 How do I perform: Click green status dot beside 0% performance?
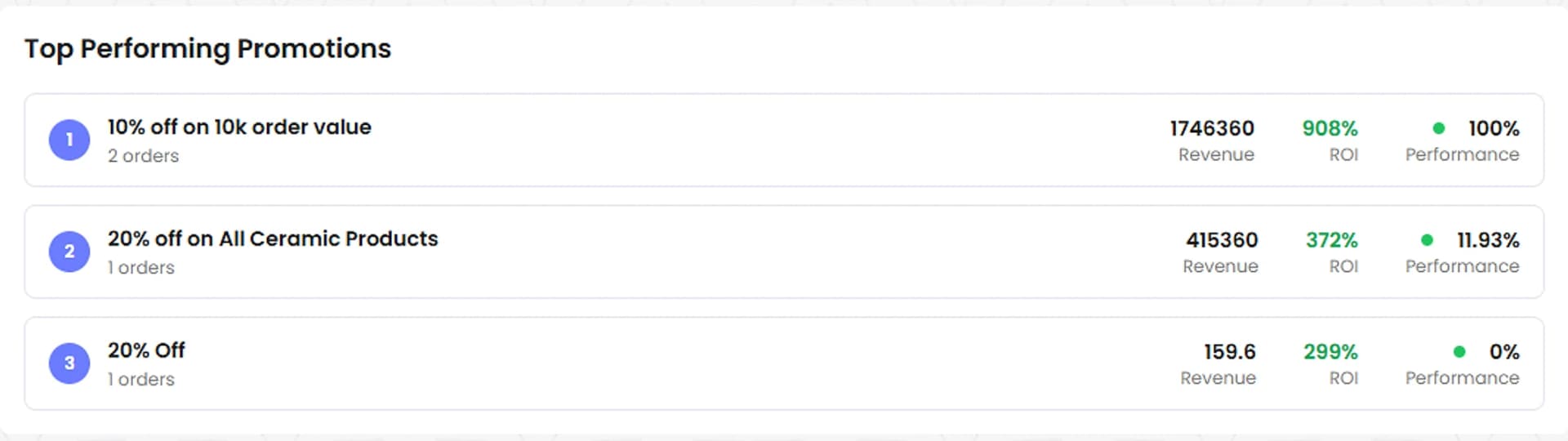1459,352
